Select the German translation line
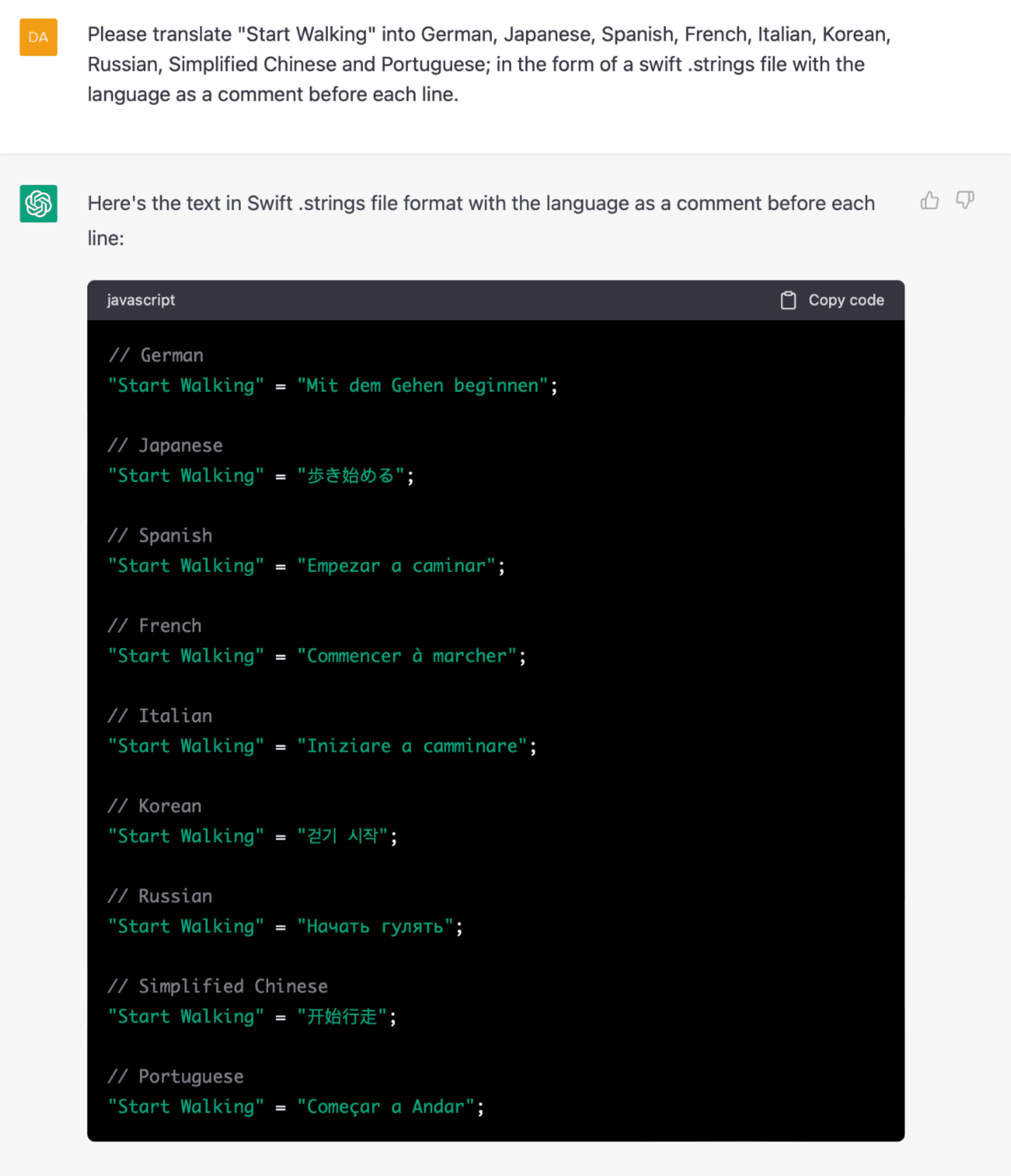 pos(332,386)
